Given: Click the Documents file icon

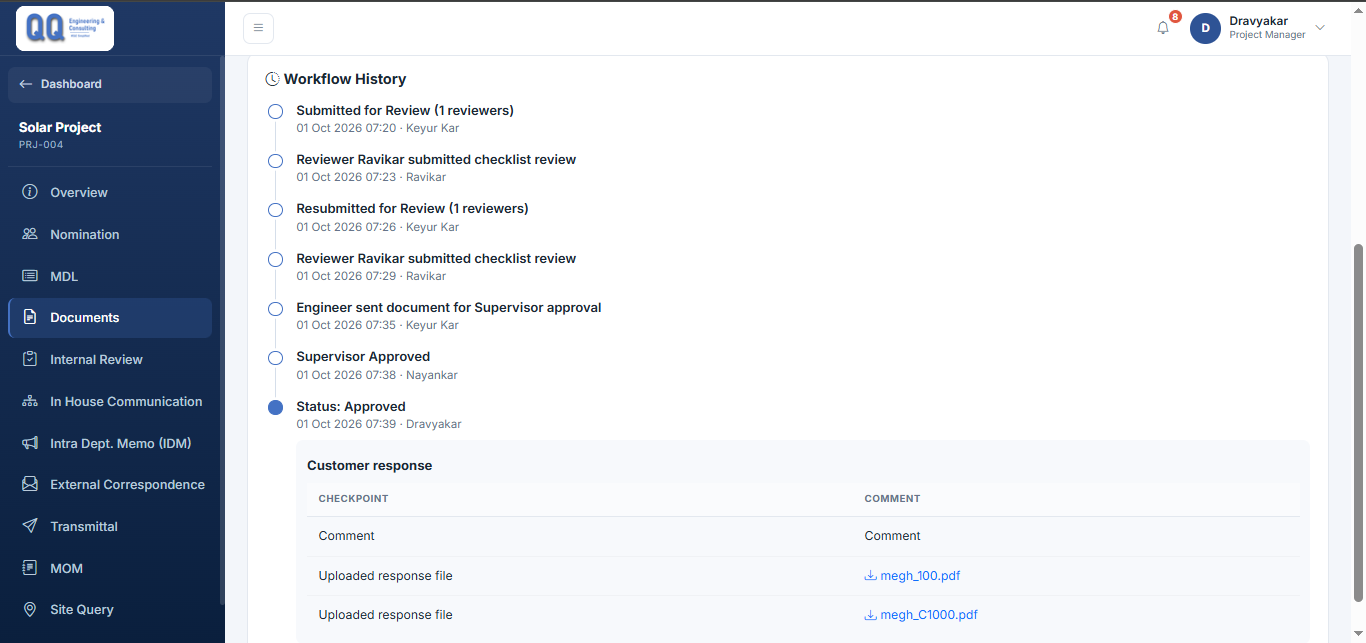Looking at the screenshot, I should coord(30,317).
